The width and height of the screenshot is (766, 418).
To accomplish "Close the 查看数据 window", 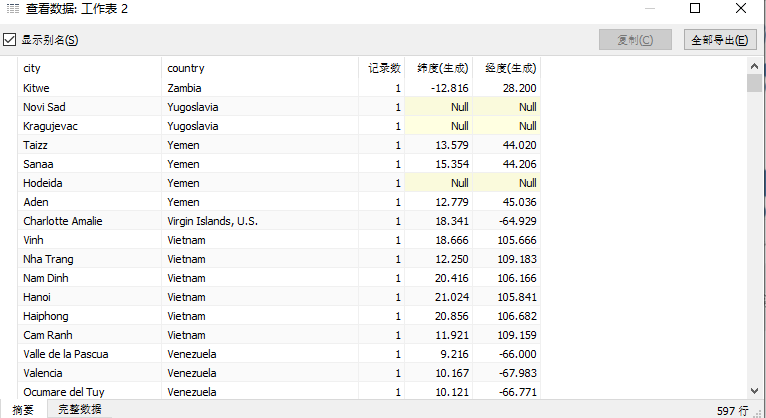I will point(741,9).
